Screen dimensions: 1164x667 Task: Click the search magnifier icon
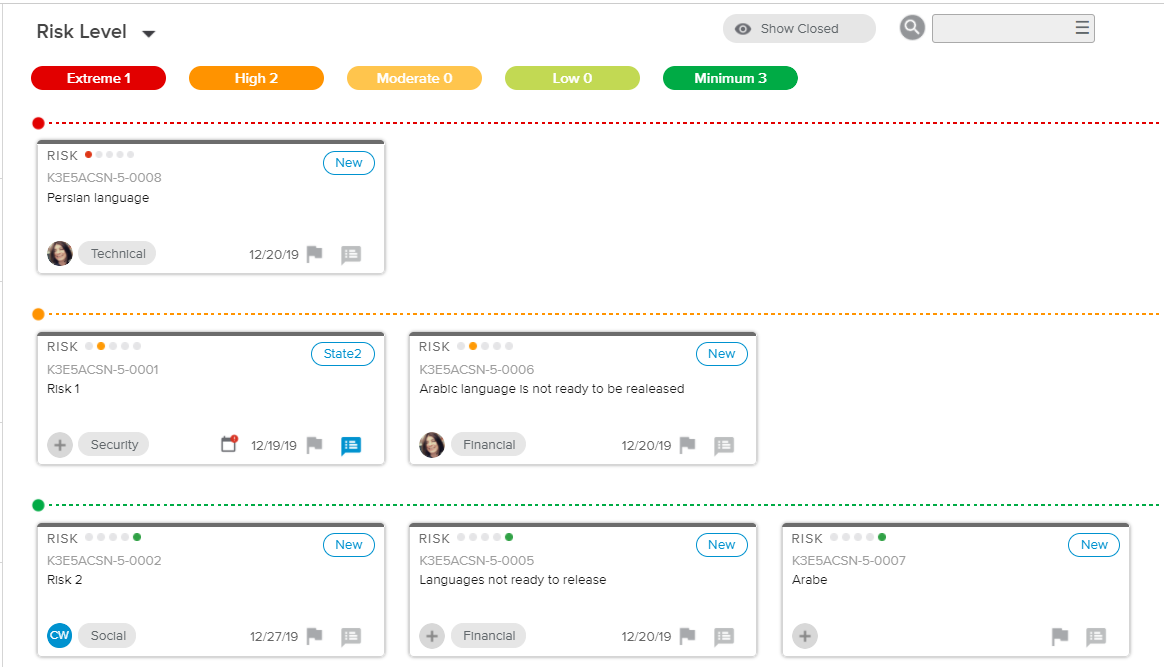[911, 28]
